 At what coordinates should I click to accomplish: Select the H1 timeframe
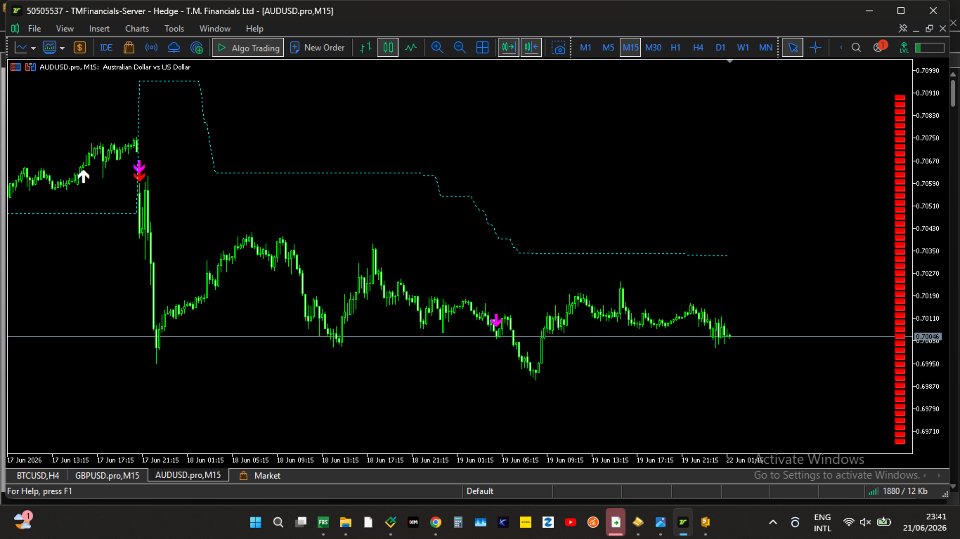pyautogui.click(x=676, y=48)
